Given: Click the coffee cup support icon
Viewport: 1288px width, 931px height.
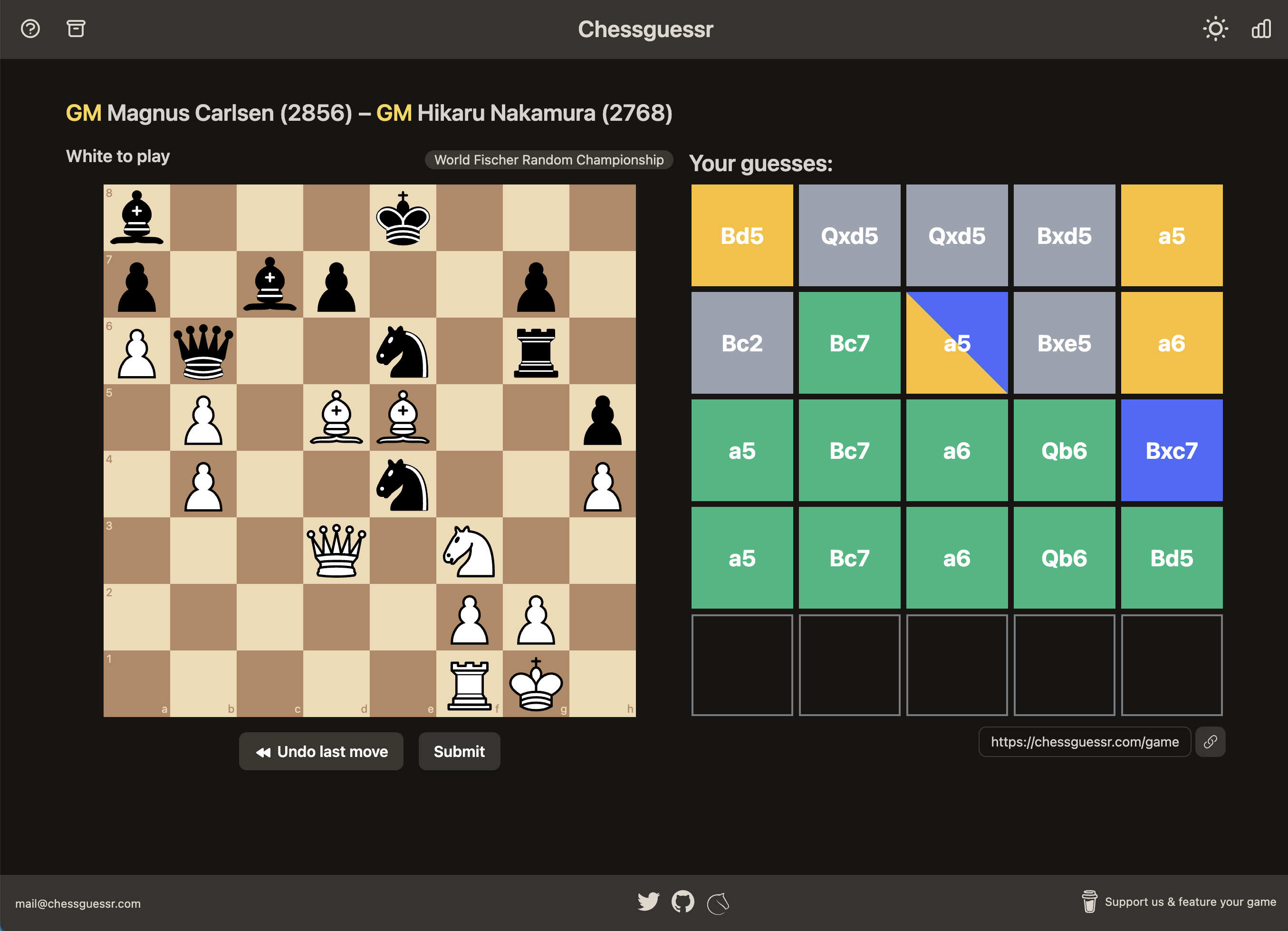Looking at the screenshot, I should tap(1089, 902).
